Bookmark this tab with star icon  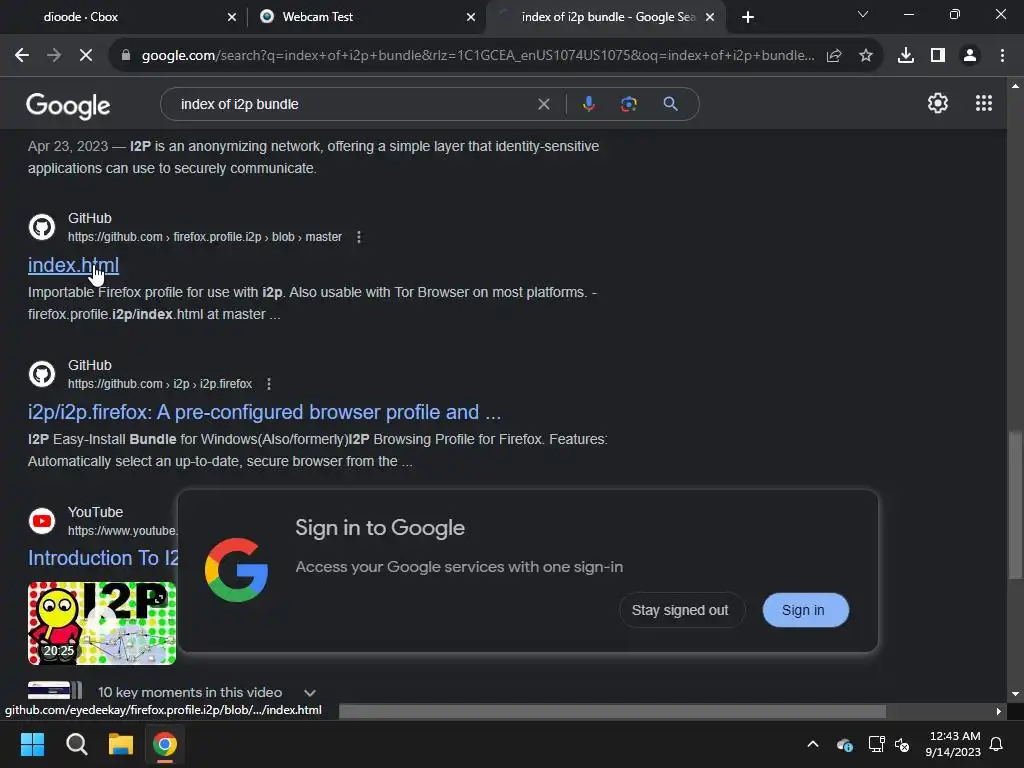(x=866, y=56)
